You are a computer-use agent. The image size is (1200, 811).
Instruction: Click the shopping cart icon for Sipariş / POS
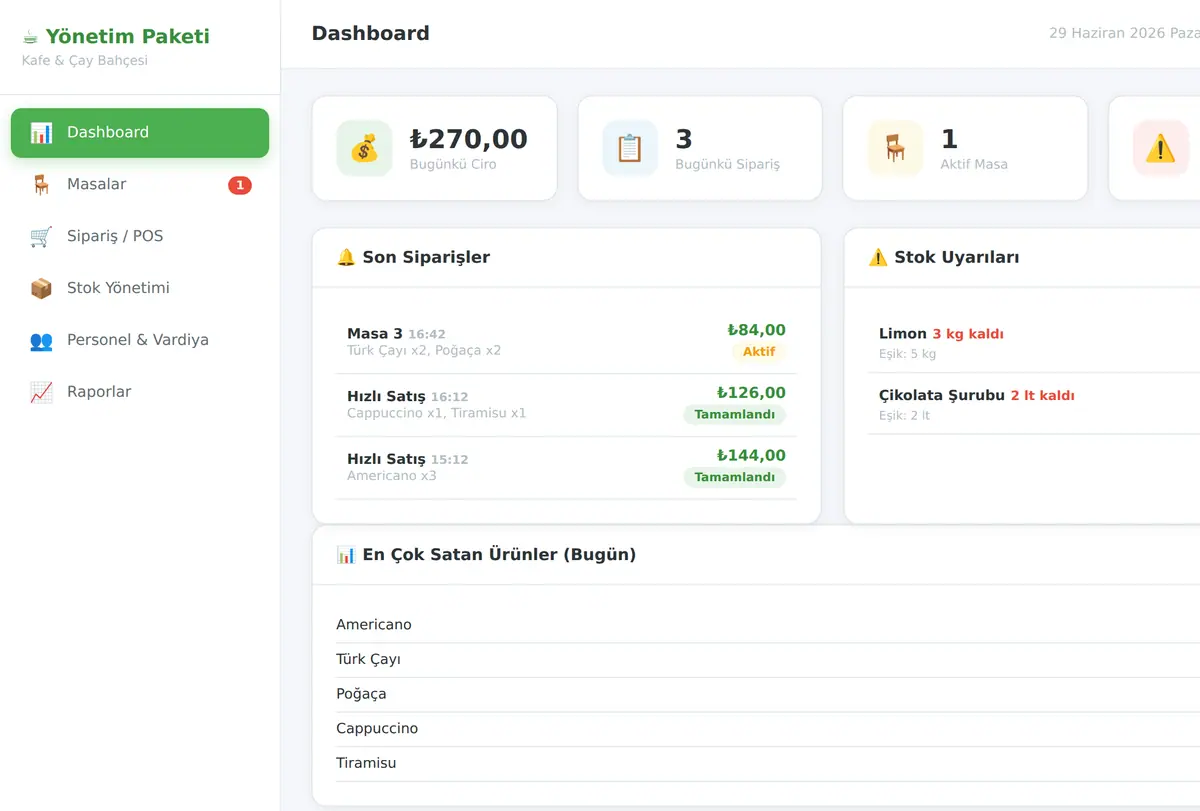41,237
